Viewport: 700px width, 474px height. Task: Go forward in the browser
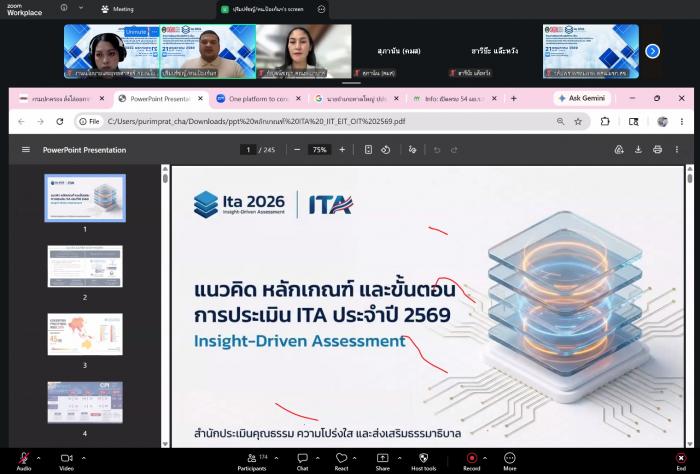tap(40, 121)
